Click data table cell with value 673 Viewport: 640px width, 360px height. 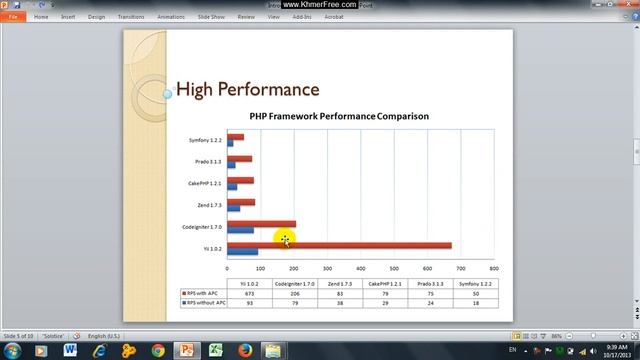click(249, 293)
